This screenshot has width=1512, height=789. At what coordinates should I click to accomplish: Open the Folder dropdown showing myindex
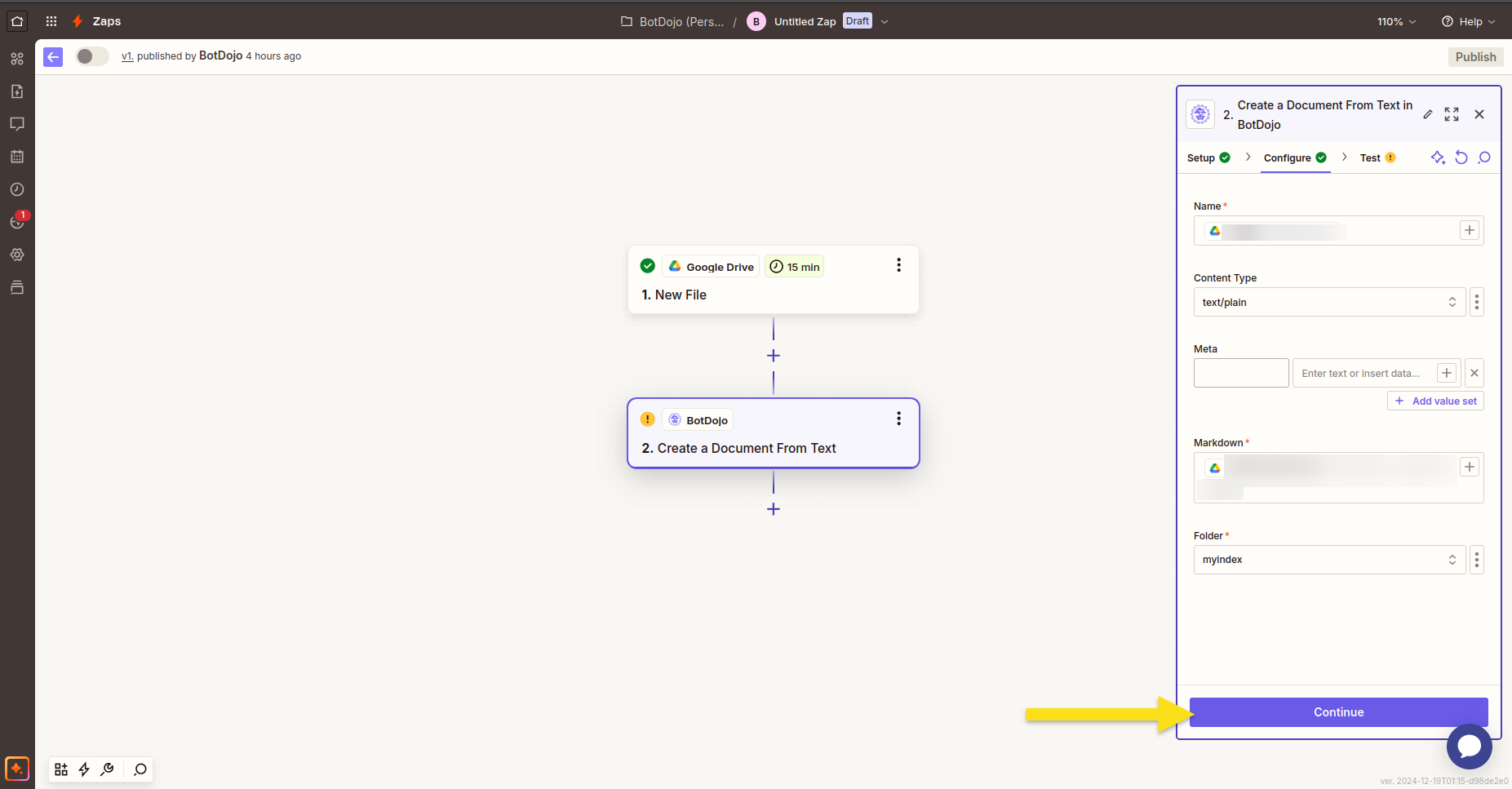[1329, 560]
